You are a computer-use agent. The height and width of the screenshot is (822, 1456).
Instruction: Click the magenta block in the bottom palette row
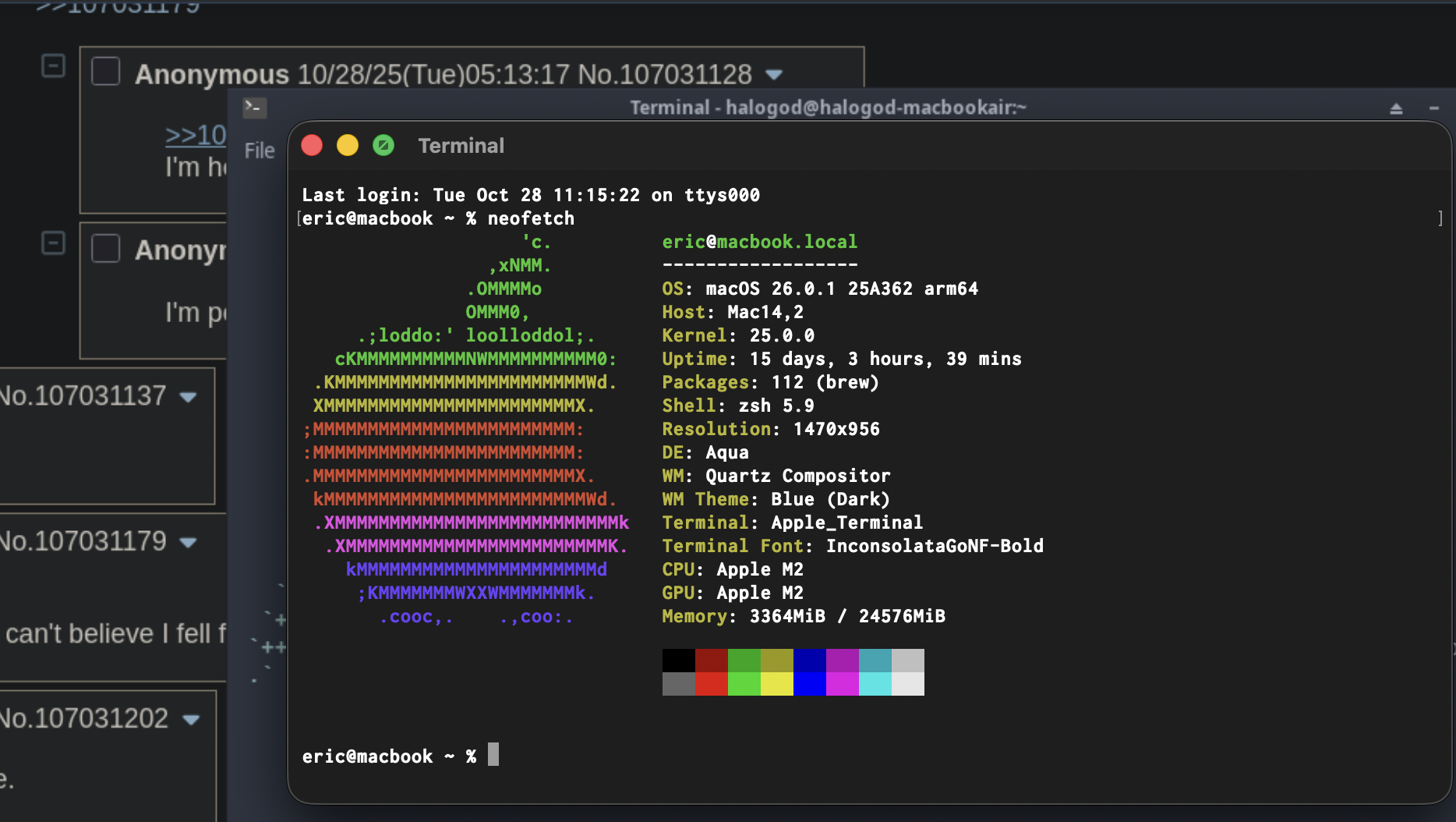[843, 683]
